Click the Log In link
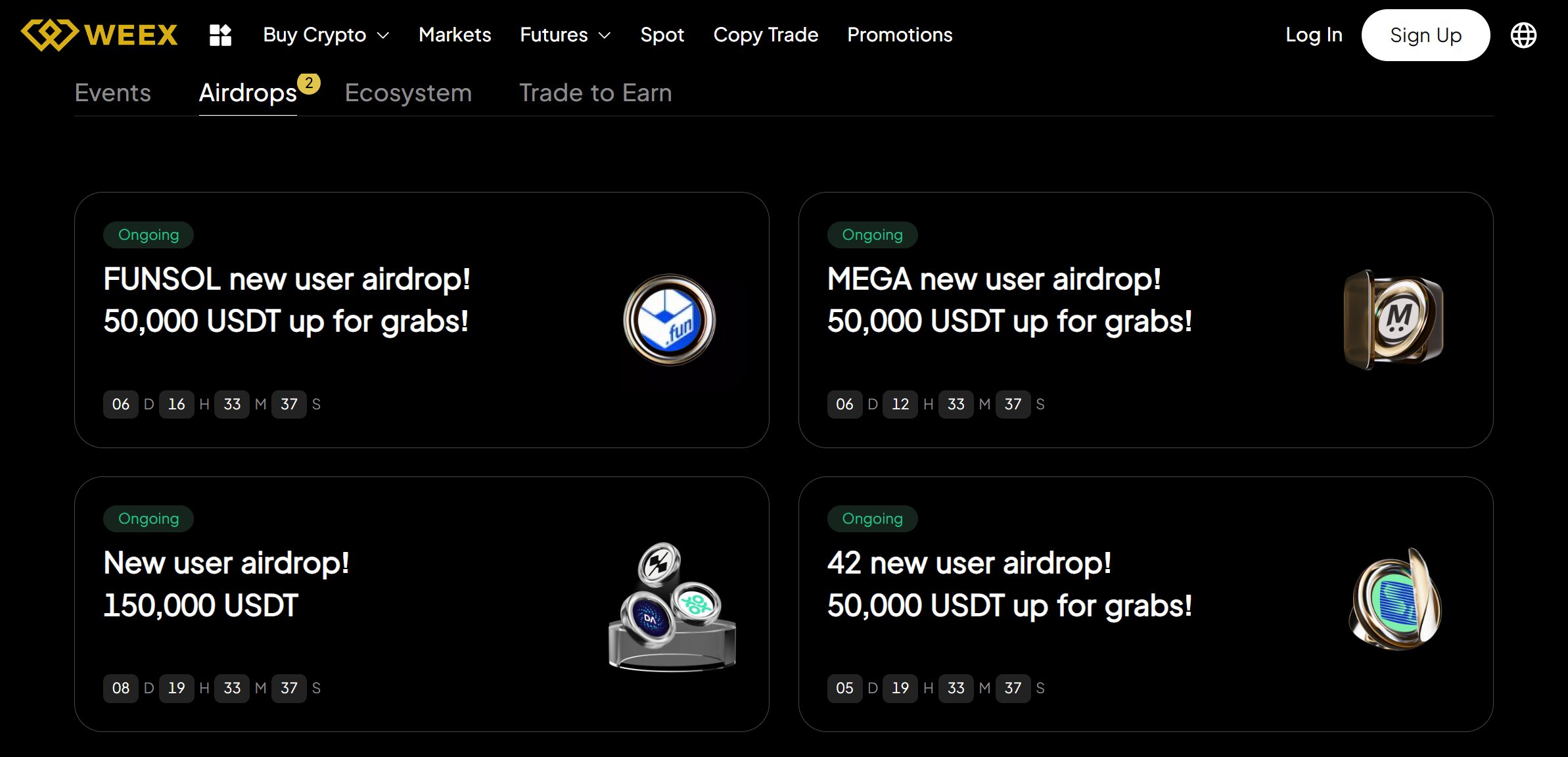The image size is (1568, 757). coord(1313,35)
